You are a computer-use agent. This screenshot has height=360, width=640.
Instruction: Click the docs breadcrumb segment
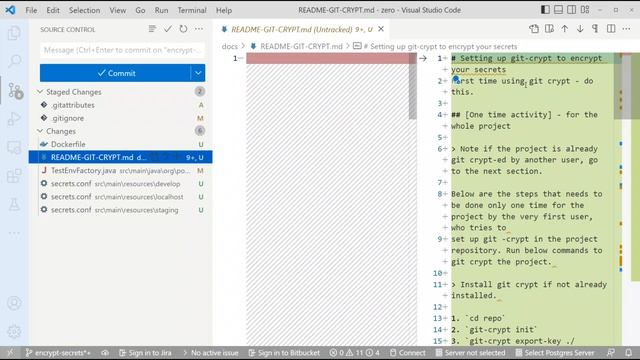[x=229, y=47]
